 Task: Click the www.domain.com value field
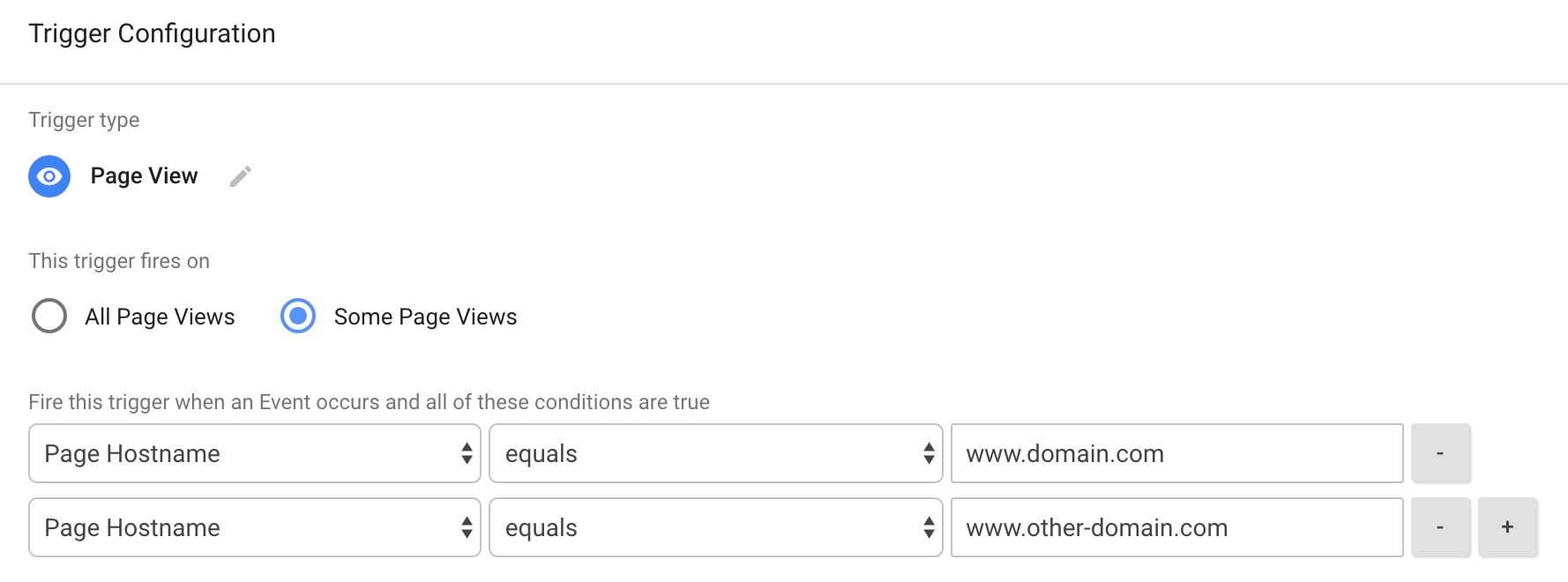coord(1177,453)
